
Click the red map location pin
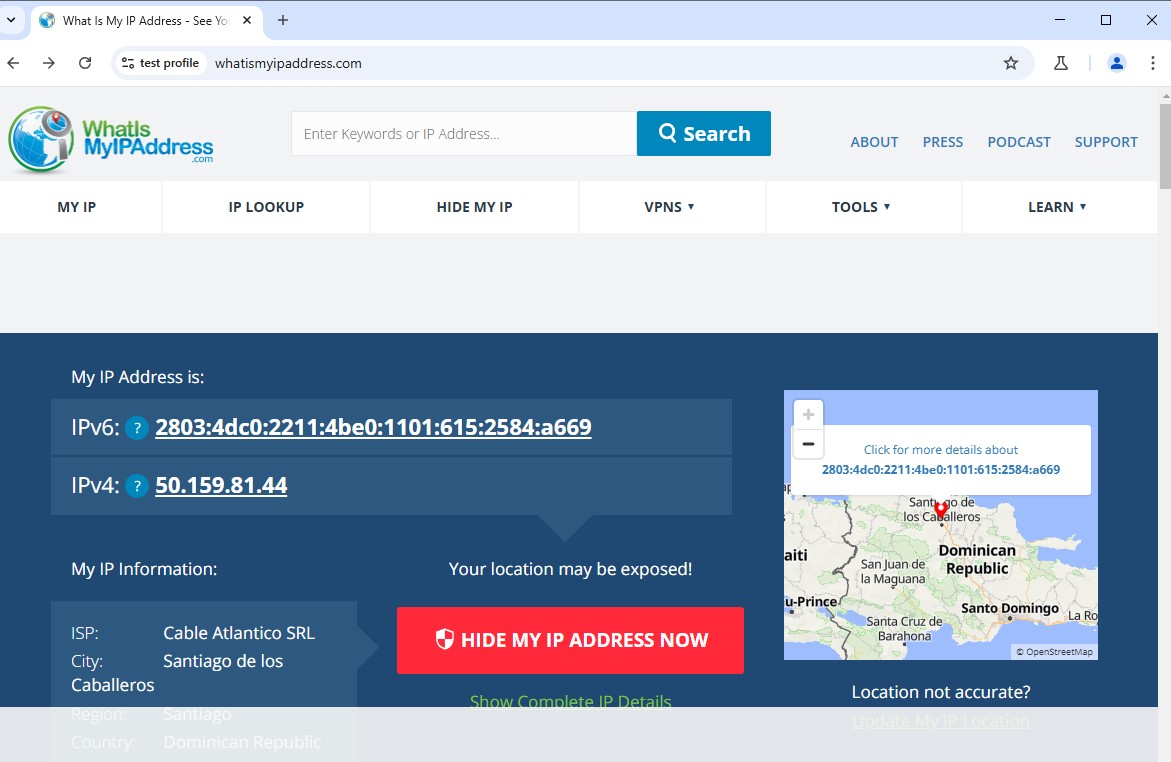(x=940, y=510)
